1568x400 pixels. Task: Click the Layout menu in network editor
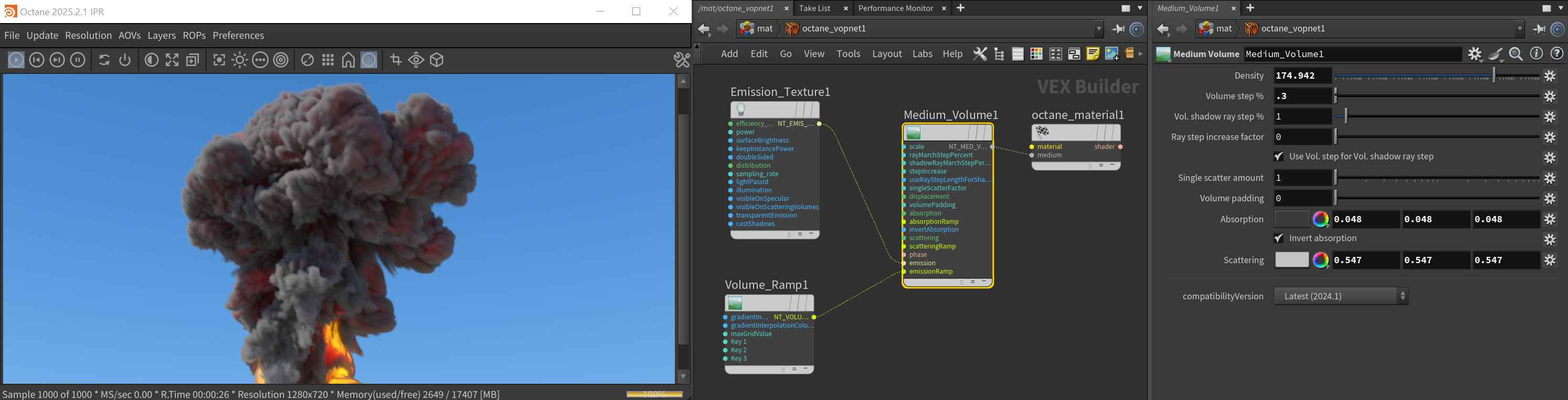tap(886, 53)
